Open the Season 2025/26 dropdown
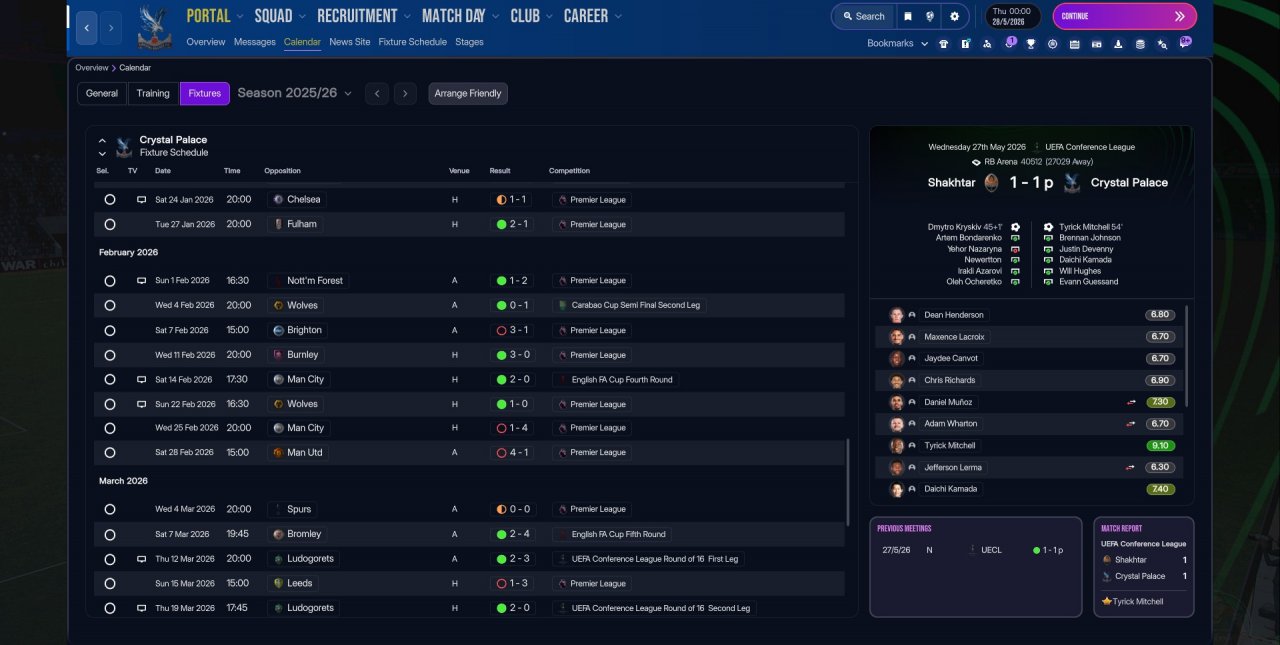 (x=295, y=93)
